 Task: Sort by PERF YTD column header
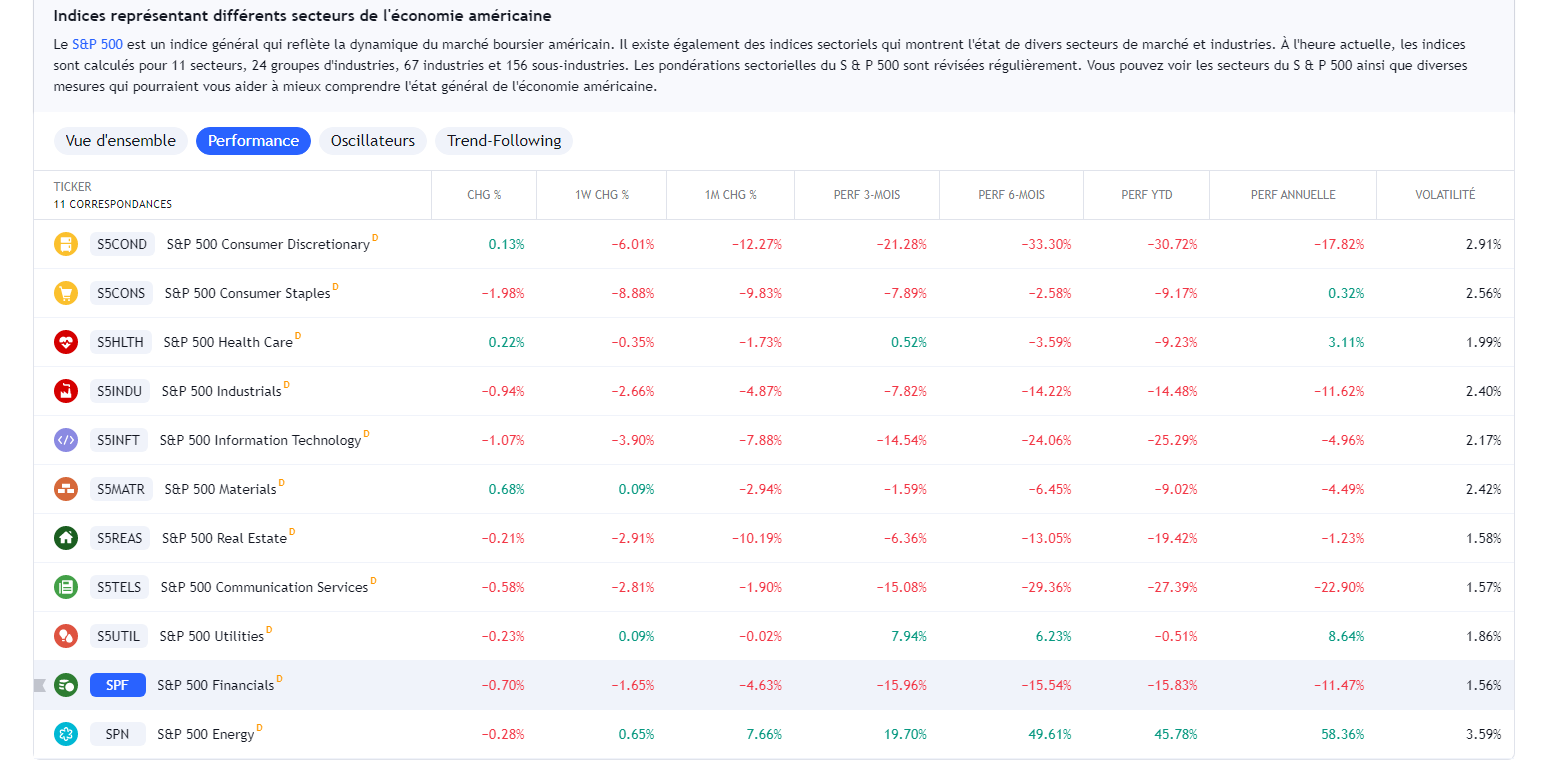tap(1146, 195)
